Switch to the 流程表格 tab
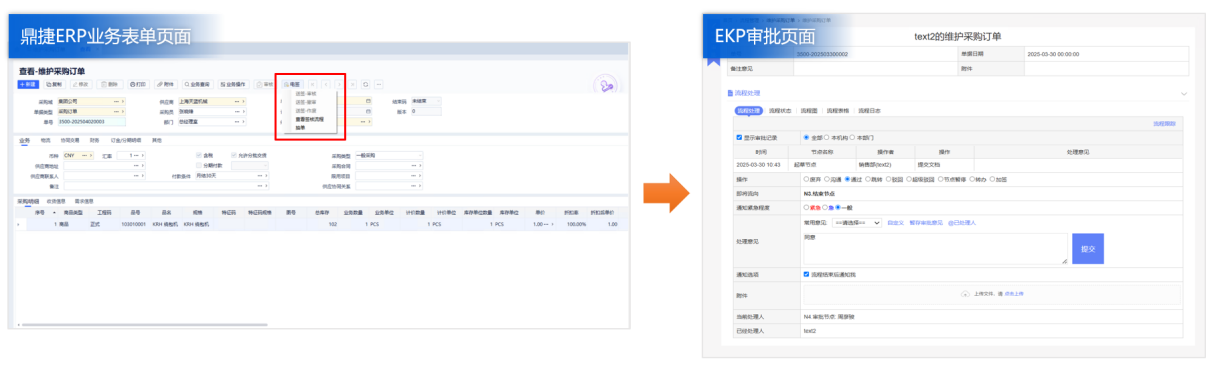The height and width of the screenshot is (385, 1214). pos(838,111)
